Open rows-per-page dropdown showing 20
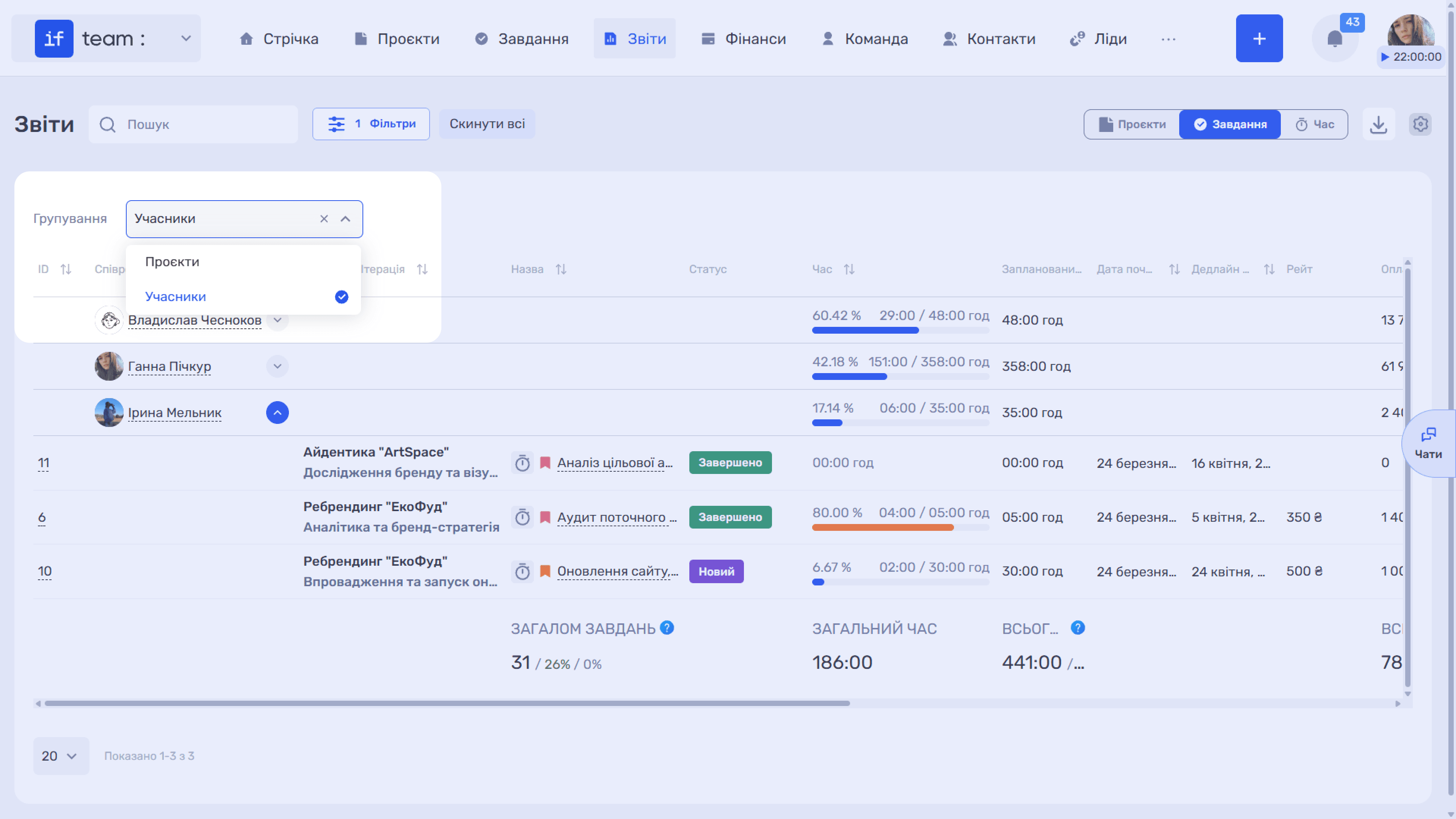The width and height of the screenshot is (1456, 819). click(61, 756)
